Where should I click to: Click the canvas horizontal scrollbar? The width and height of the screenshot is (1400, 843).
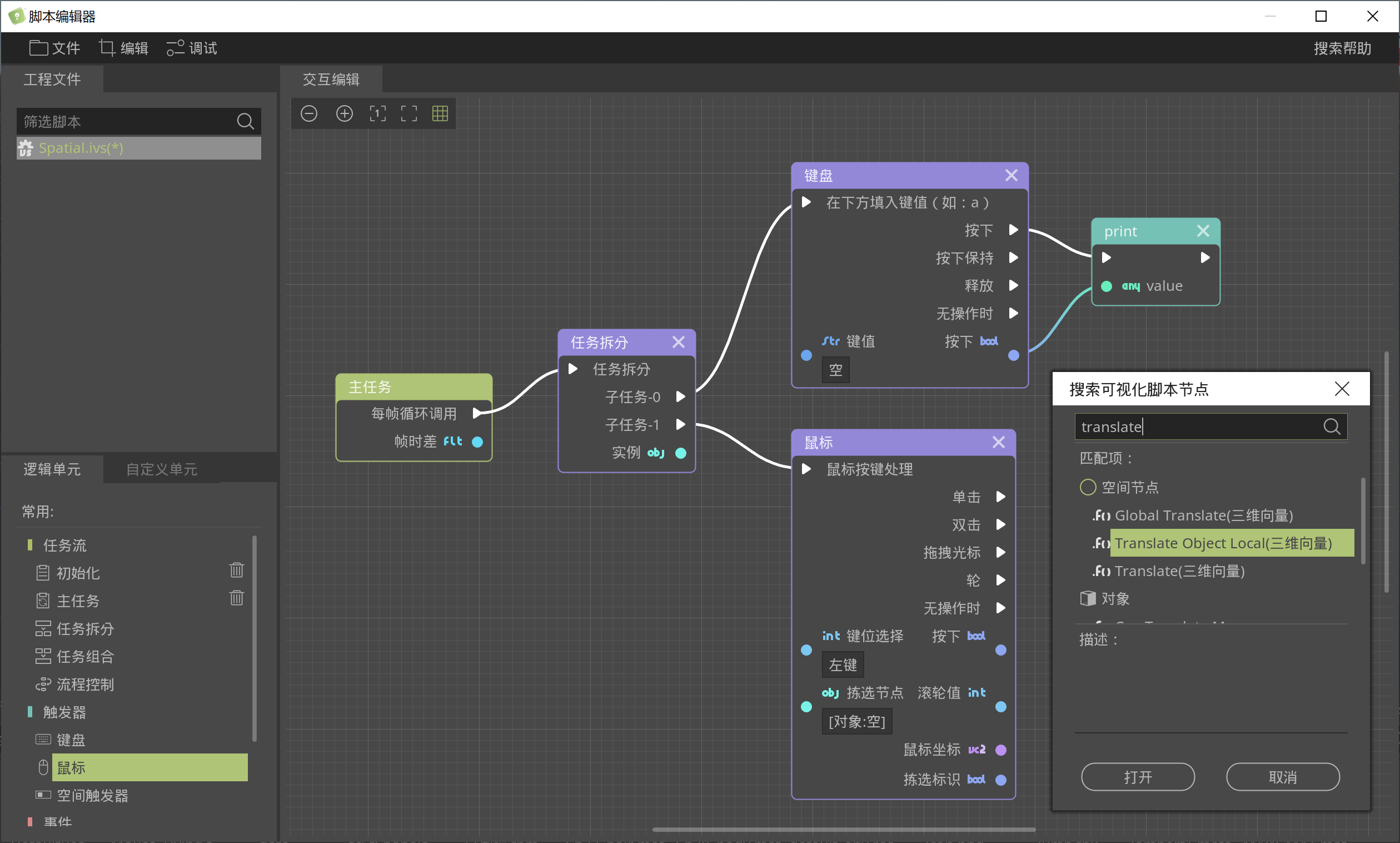844,829
